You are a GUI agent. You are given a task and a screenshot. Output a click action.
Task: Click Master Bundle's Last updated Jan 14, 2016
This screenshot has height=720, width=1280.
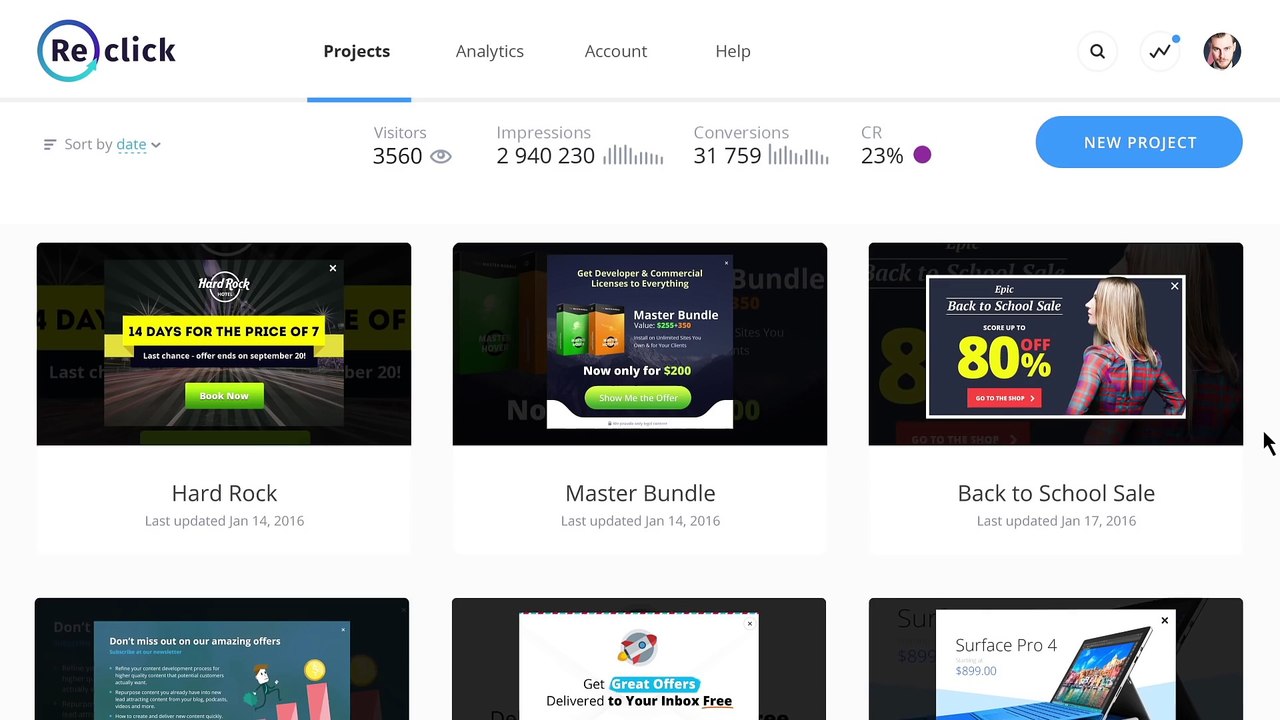640,521
